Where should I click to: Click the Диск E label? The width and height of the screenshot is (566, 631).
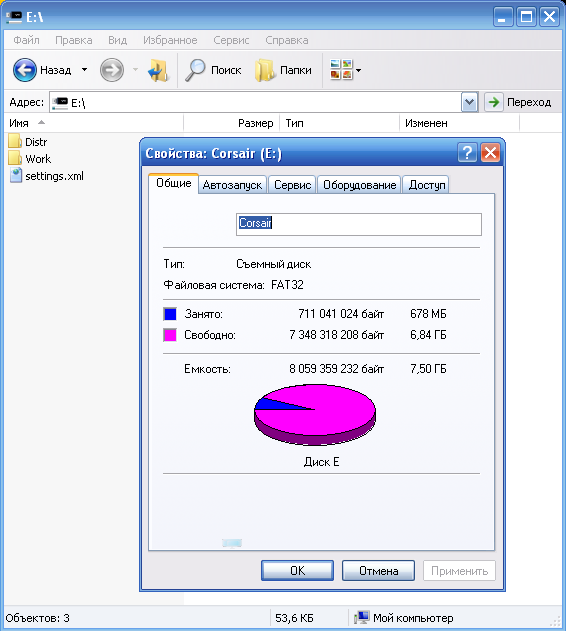click(x=321, y=462)
